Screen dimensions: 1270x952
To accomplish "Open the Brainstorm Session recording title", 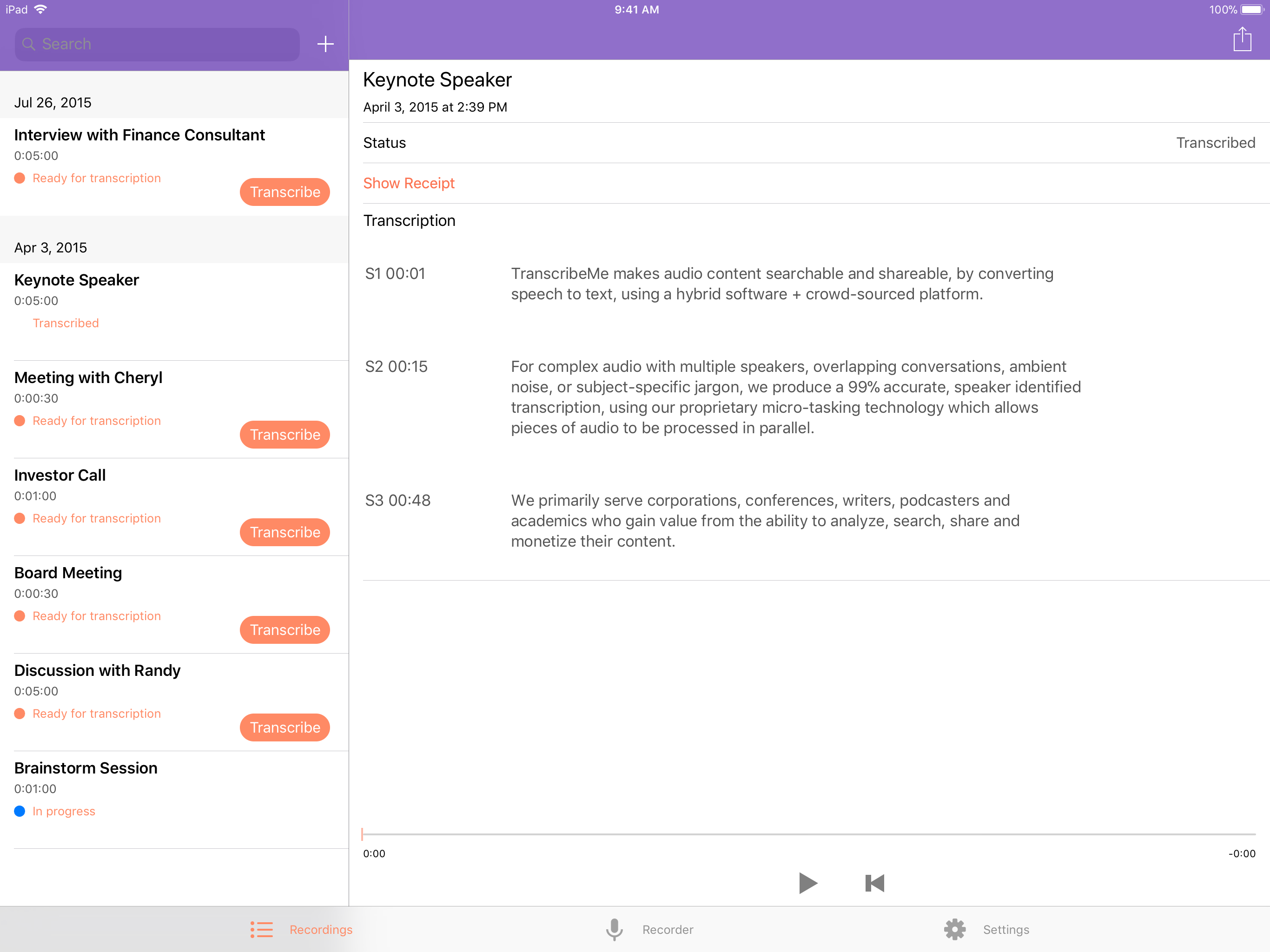I will point(86,768).
